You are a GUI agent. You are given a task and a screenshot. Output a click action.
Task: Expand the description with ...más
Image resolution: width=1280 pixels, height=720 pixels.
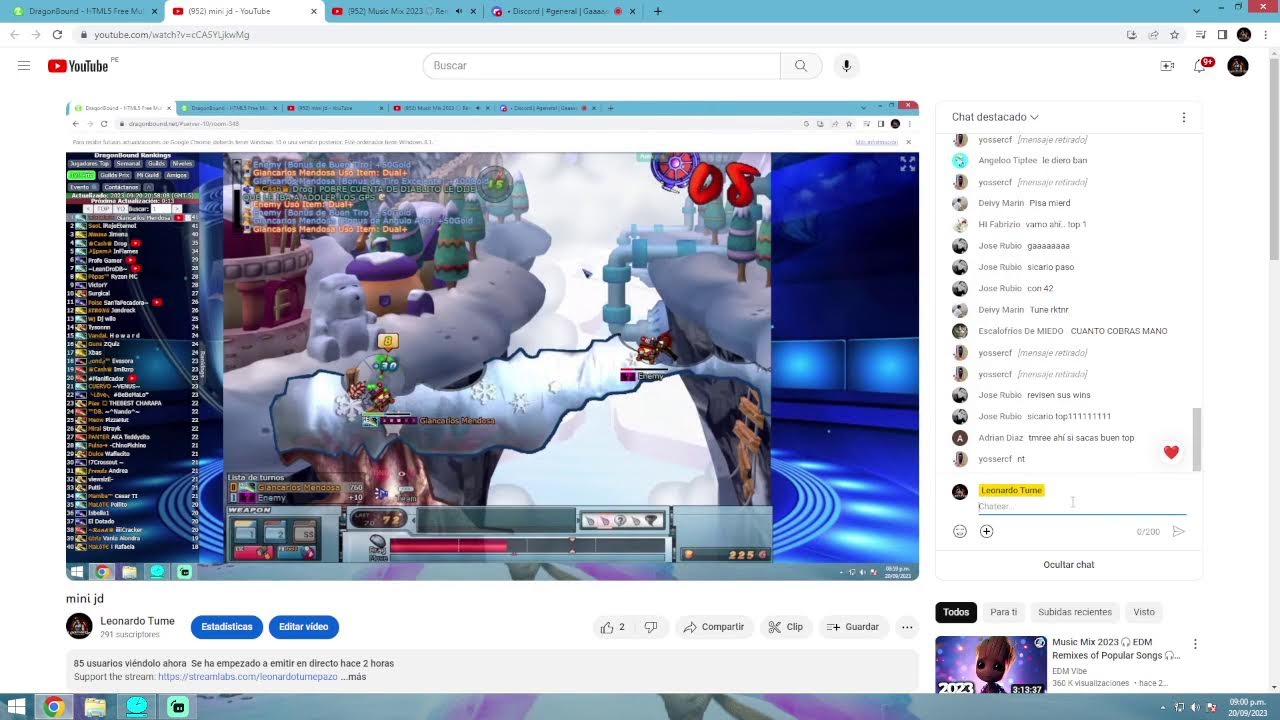pyautogui.click(x=354, y=677)
